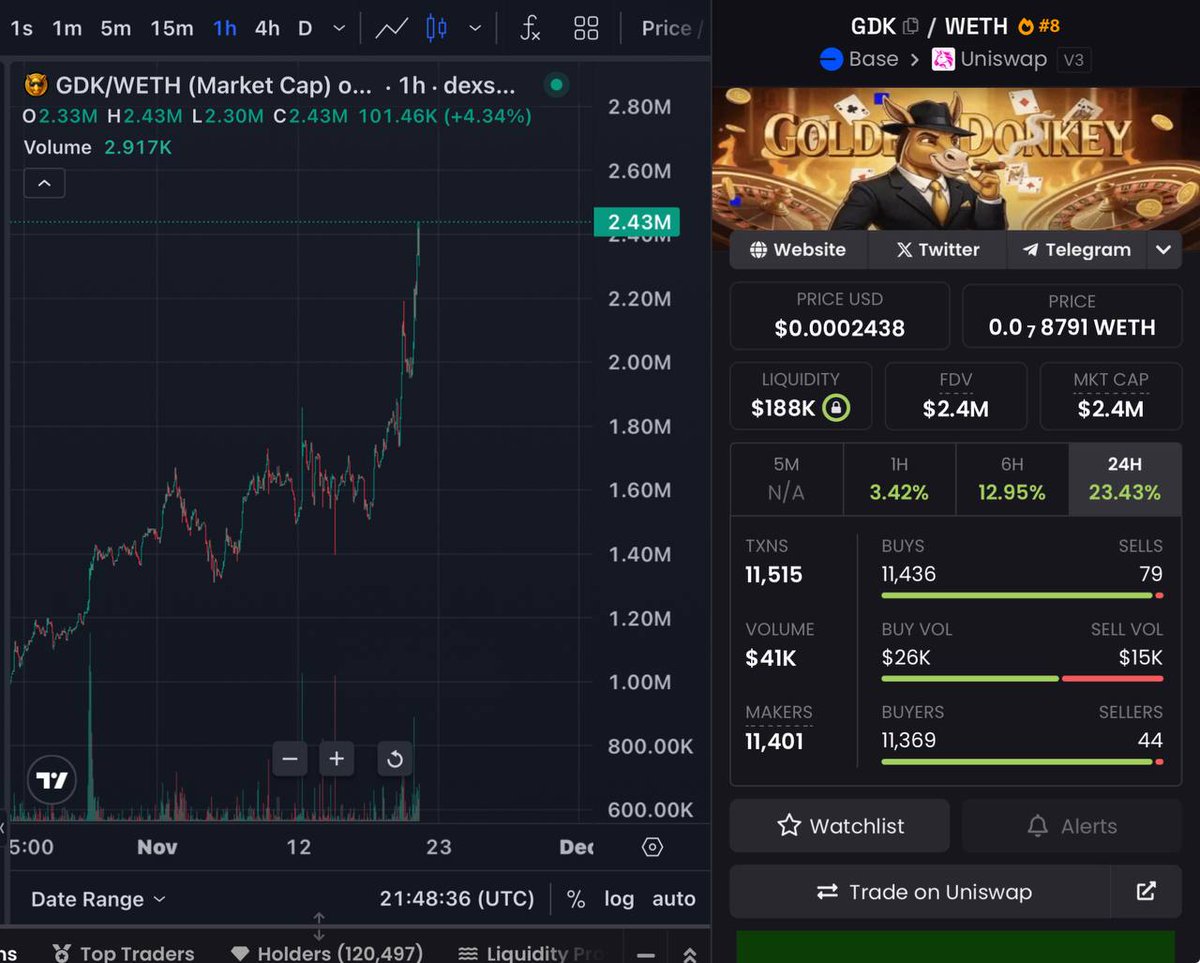Click the panel resize arrows handle
This screenshot has height=963, width=1200.
319,927
